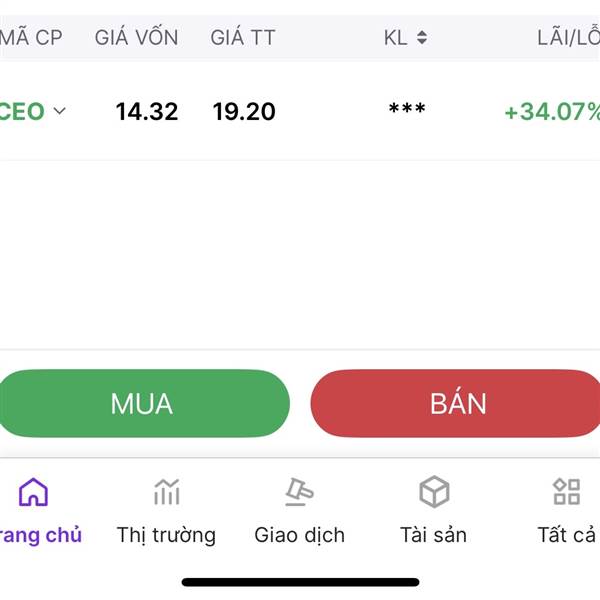The image size is (600, 600).
Task: Reveal the hidden *** quantity value
Action: tap(407, 108)
